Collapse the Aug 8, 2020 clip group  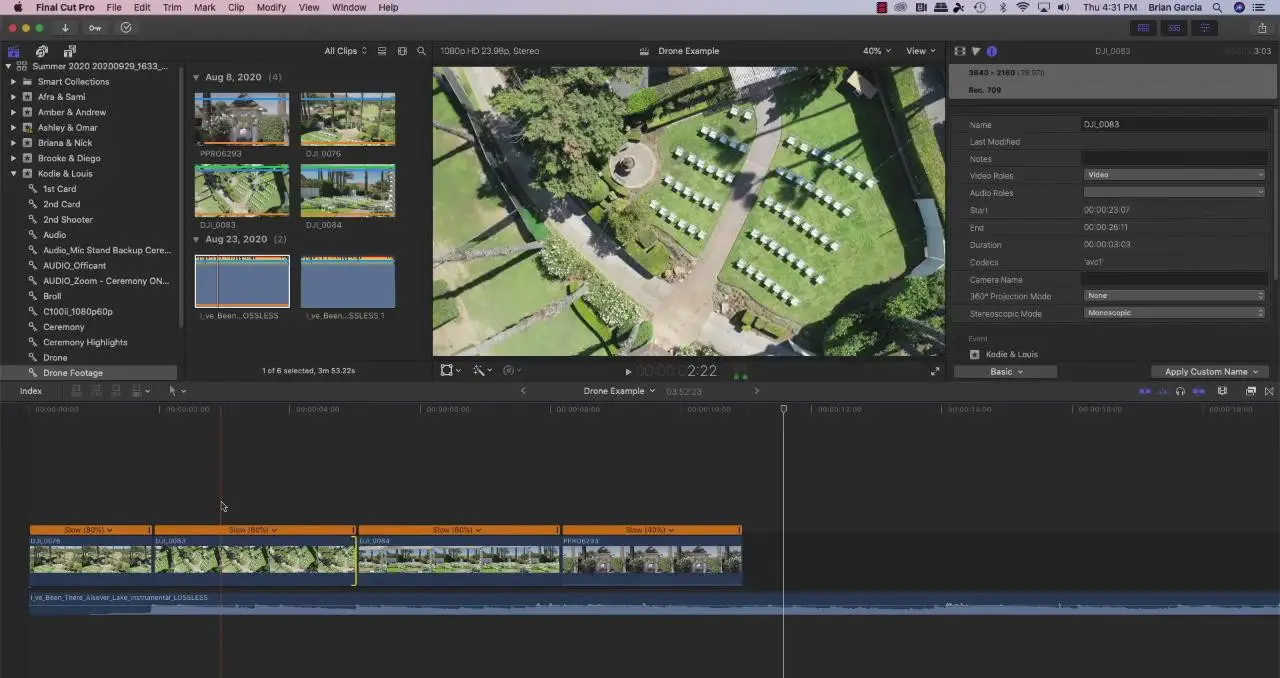[x=196, y=77]
